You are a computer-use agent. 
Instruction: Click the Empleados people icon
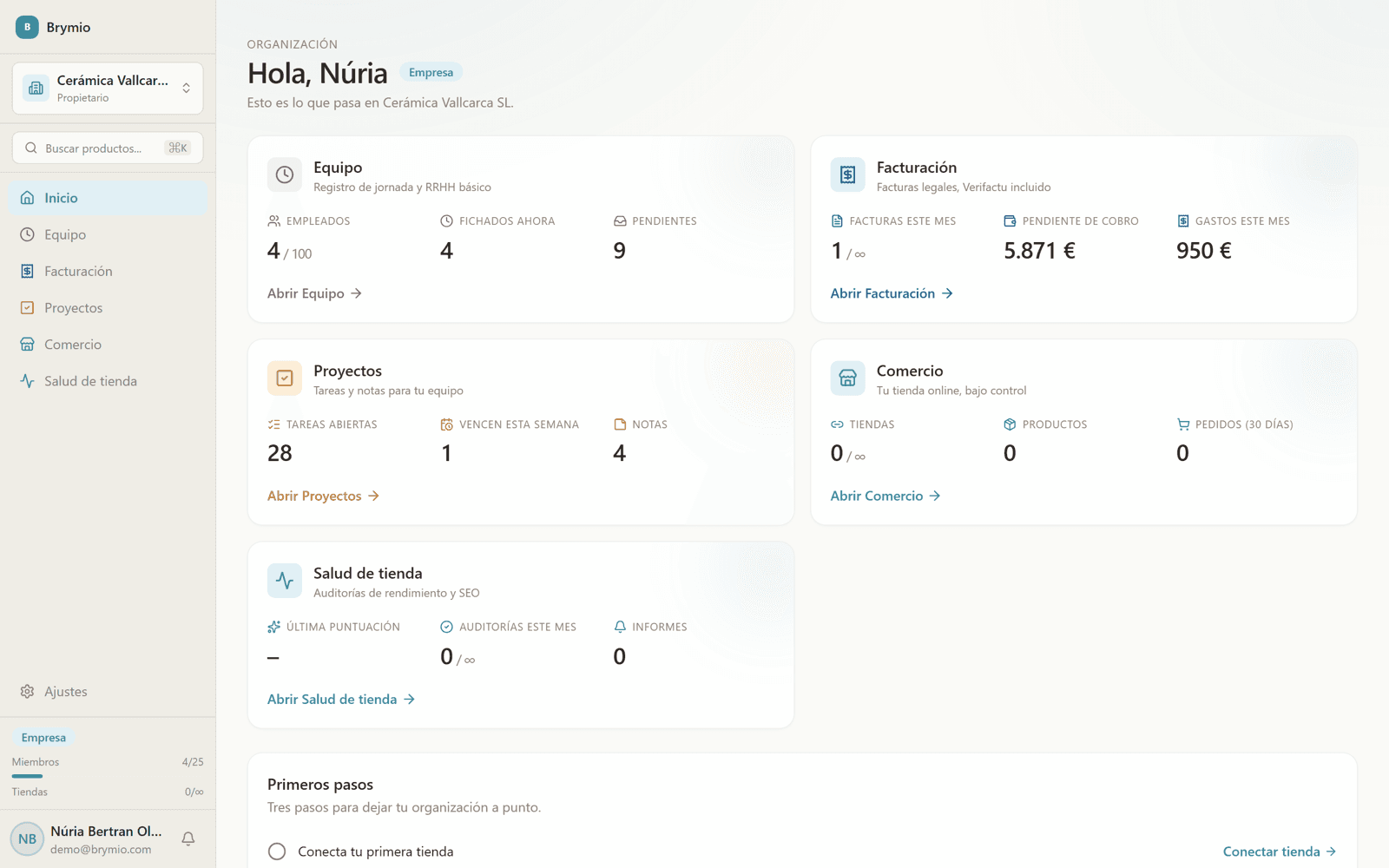(274, 221)
